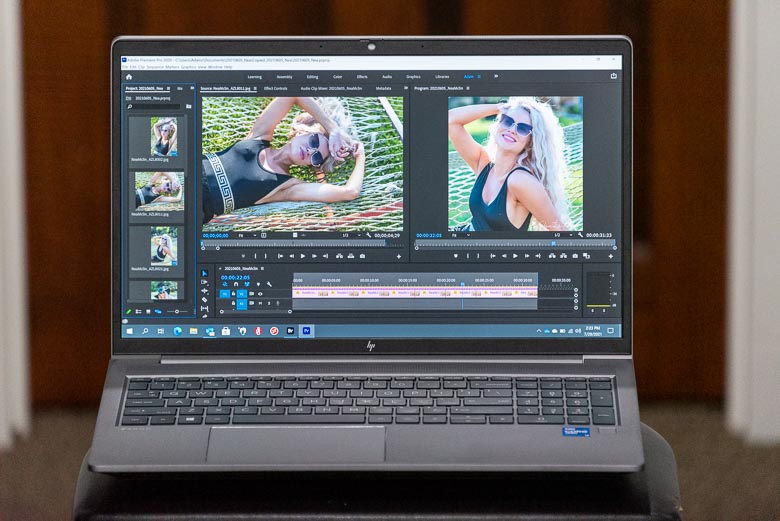Go to Out point in Source monitor
The height and width of the screenshot is (521, 780).
click(x=325, y=256)
